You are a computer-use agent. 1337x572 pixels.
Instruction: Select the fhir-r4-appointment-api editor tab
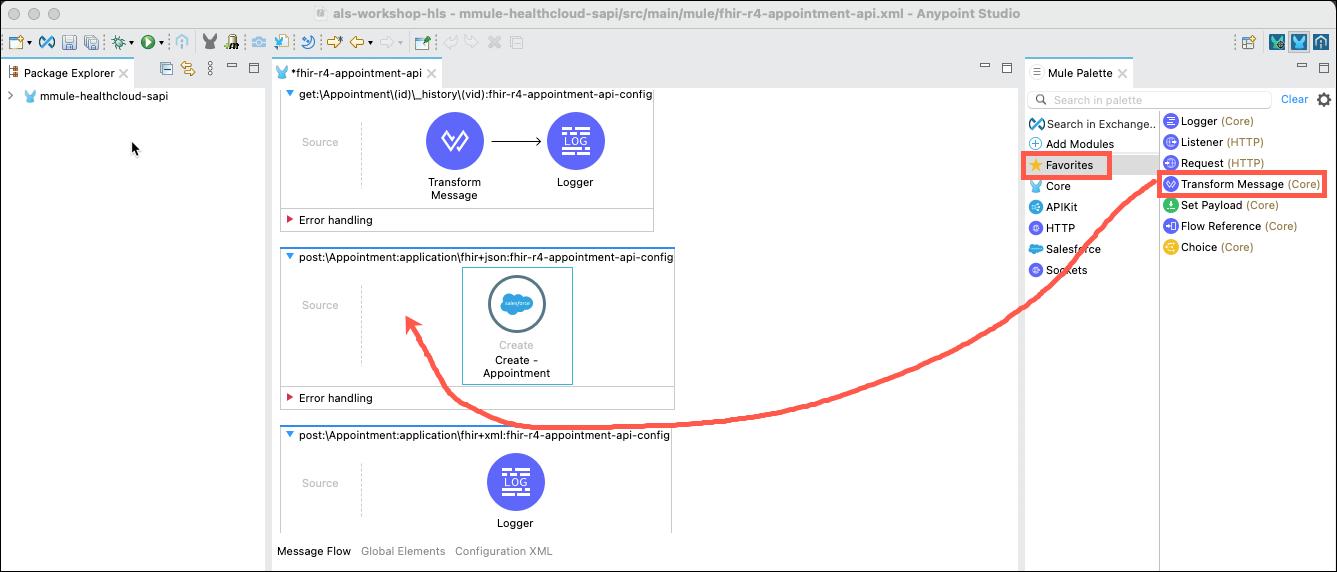[x=356, y=73]
